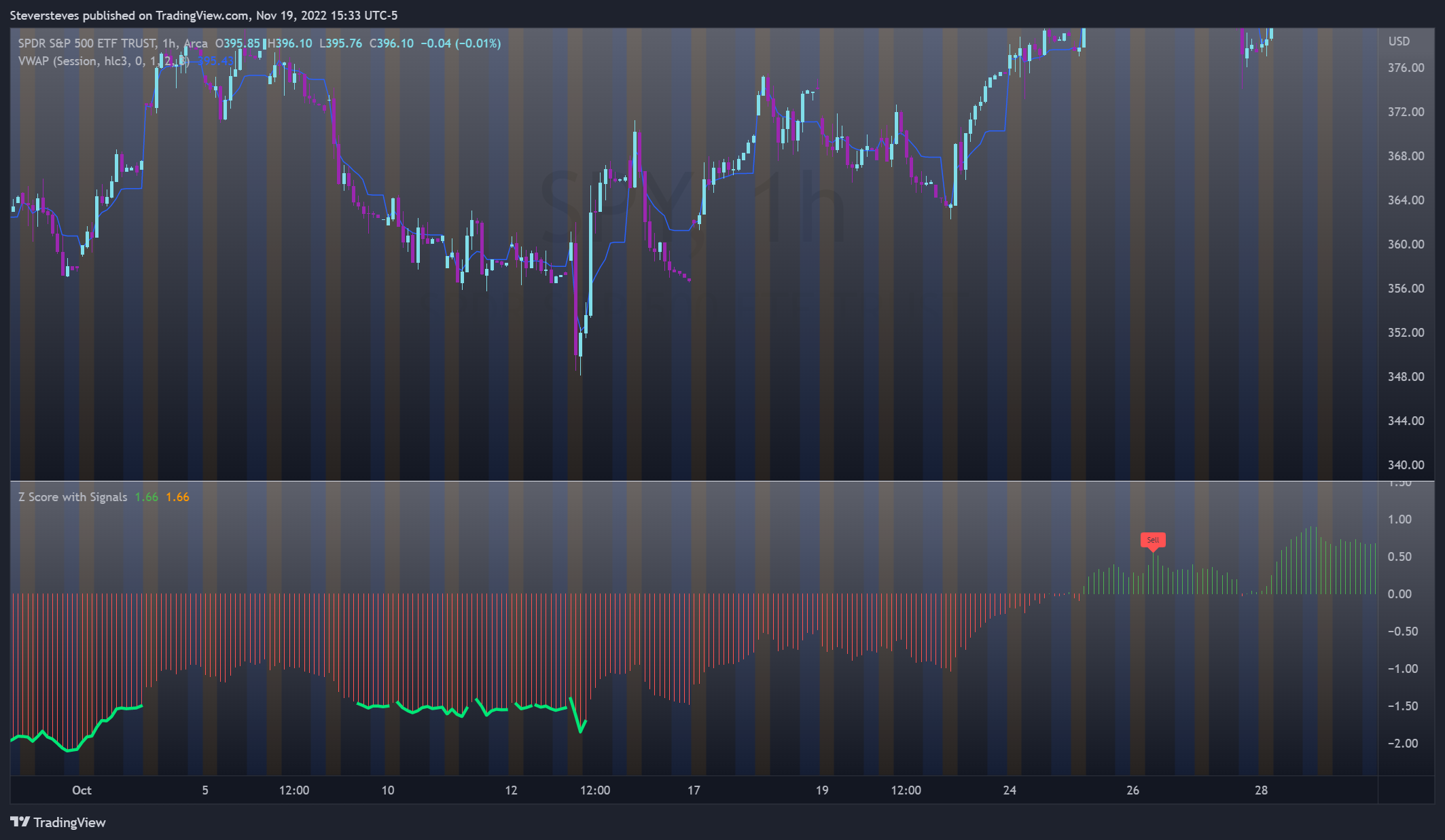Click the 344.00 price axis label
The image size is (1445, 840).
click(x=1406, y=421)
